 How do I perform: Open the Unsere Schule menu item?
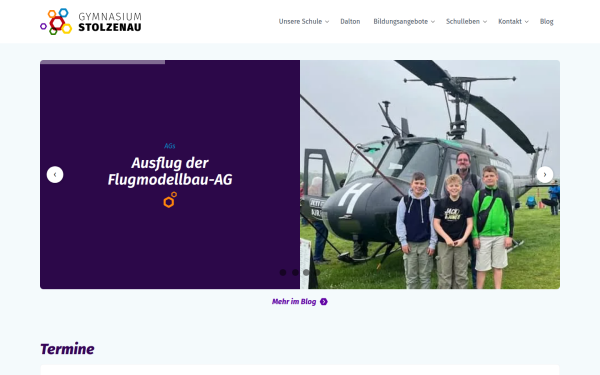click(300, 21)
